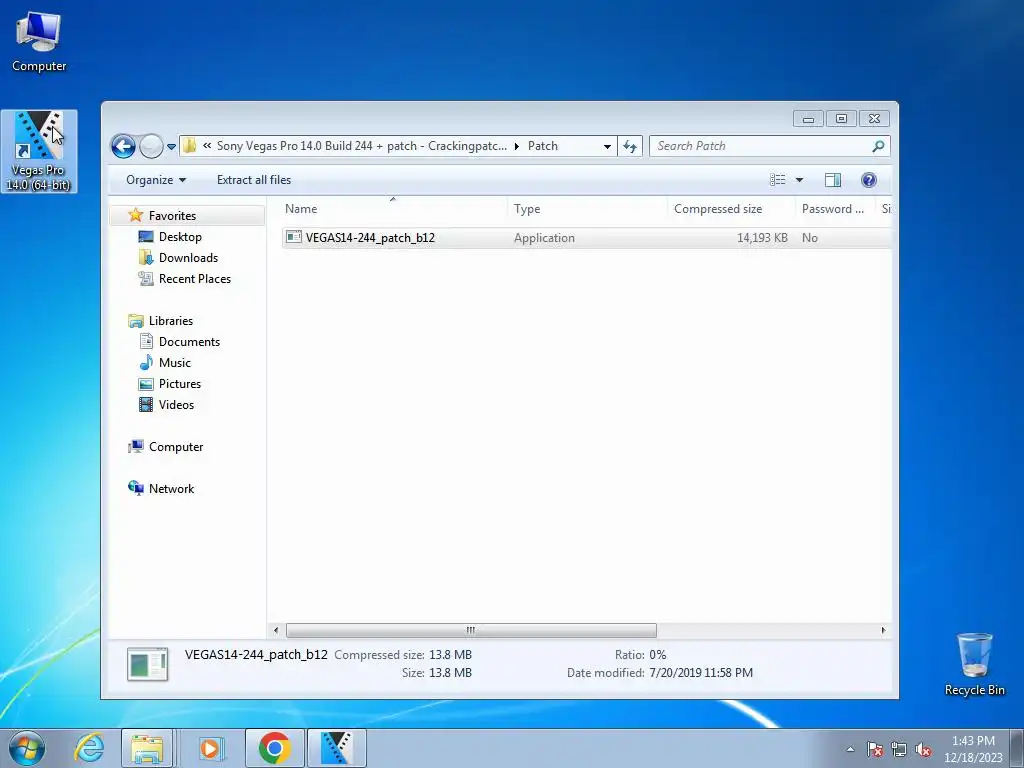The height and width of the screenshot is (768, 1024).
Task: Click the Patch breadcrumb segment
Action: tap(543, 146)
